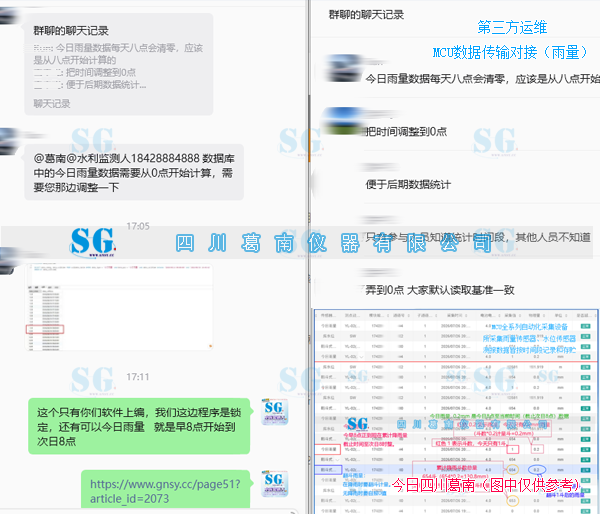Click avatar beside 把时间调整到0点 in record window

coord(342,121)
